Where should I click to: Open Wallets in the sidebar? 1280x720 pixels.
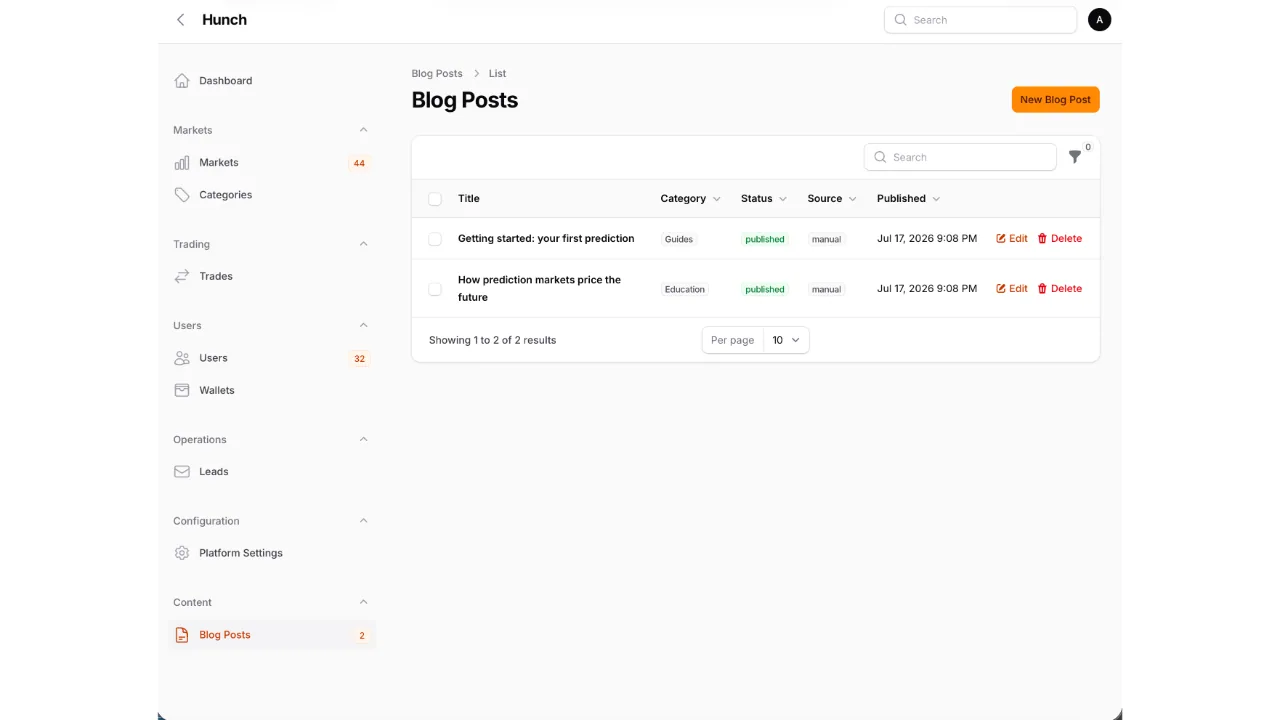tap(274, 390)
